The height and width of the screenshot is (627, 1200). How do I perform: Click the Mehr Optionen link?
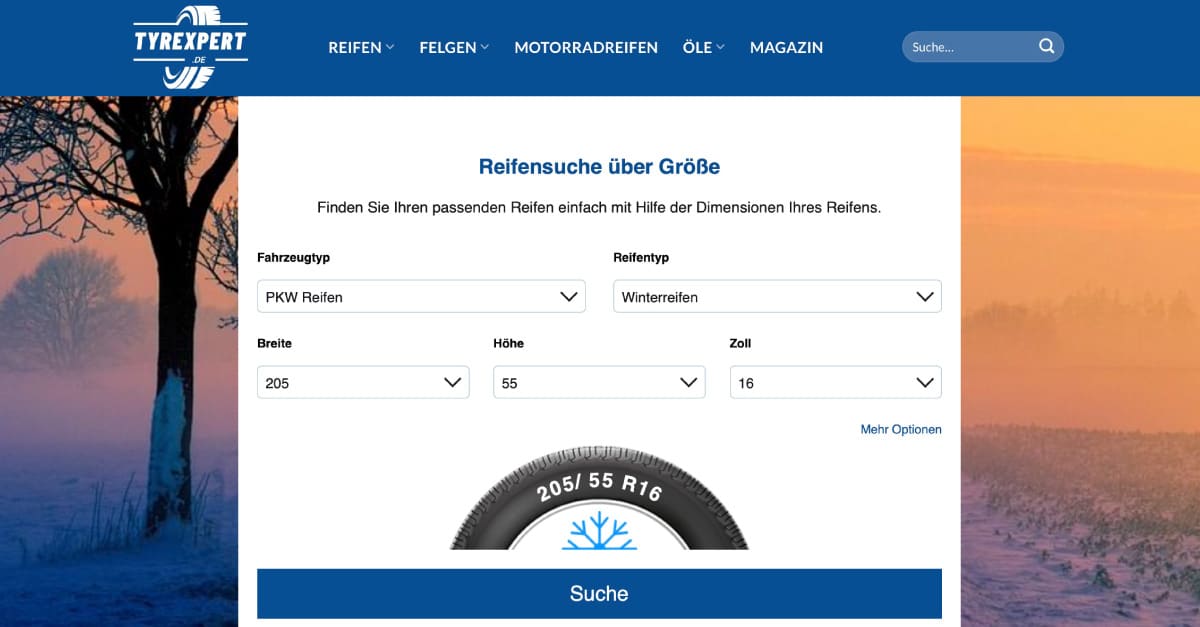pos(901,429)
